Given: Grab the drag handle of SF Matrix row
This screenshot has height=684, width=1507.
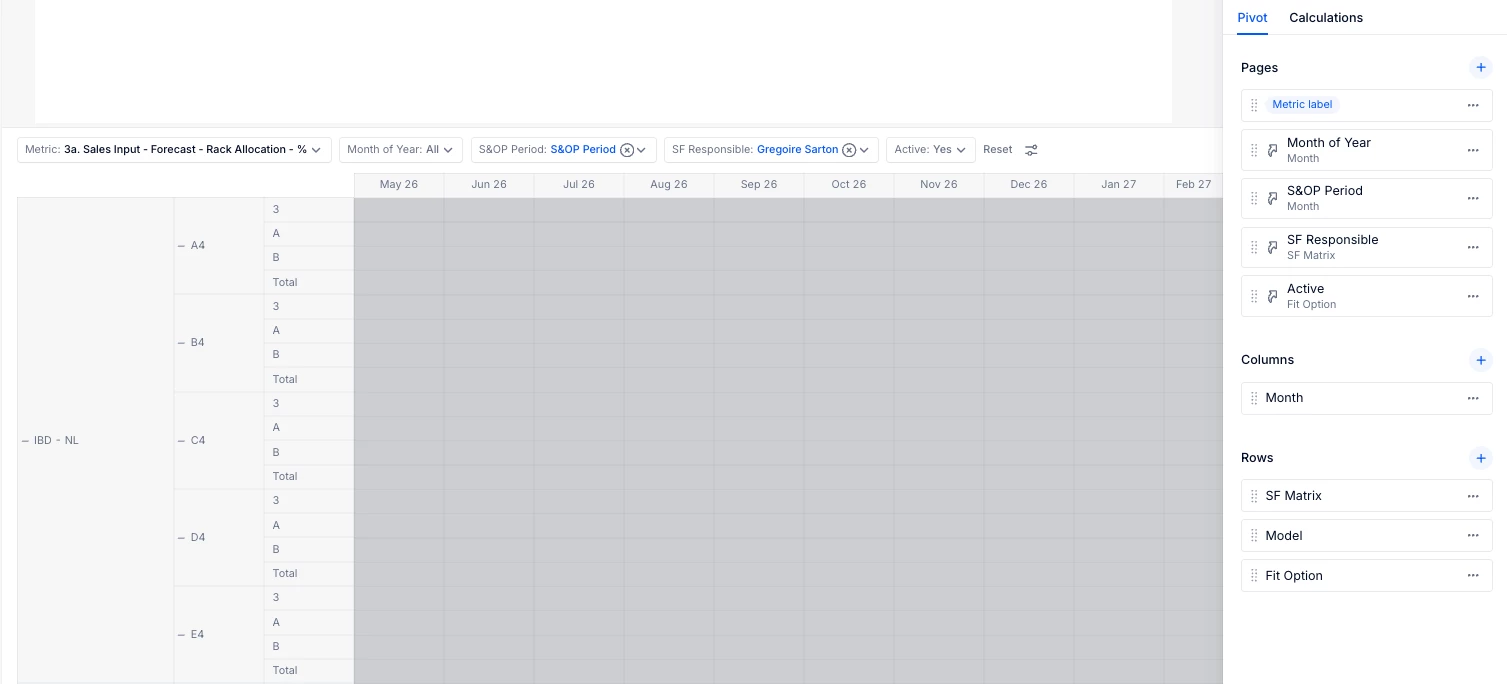Looking at the screenshot, I should (x=1254, y=496).
